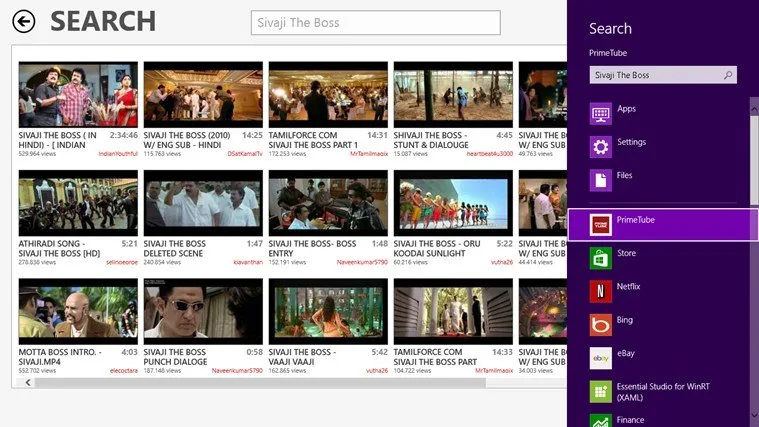Select the Apps label in the charm
The height and width of the screenshot is (427, 759).
tap(626, 109)
